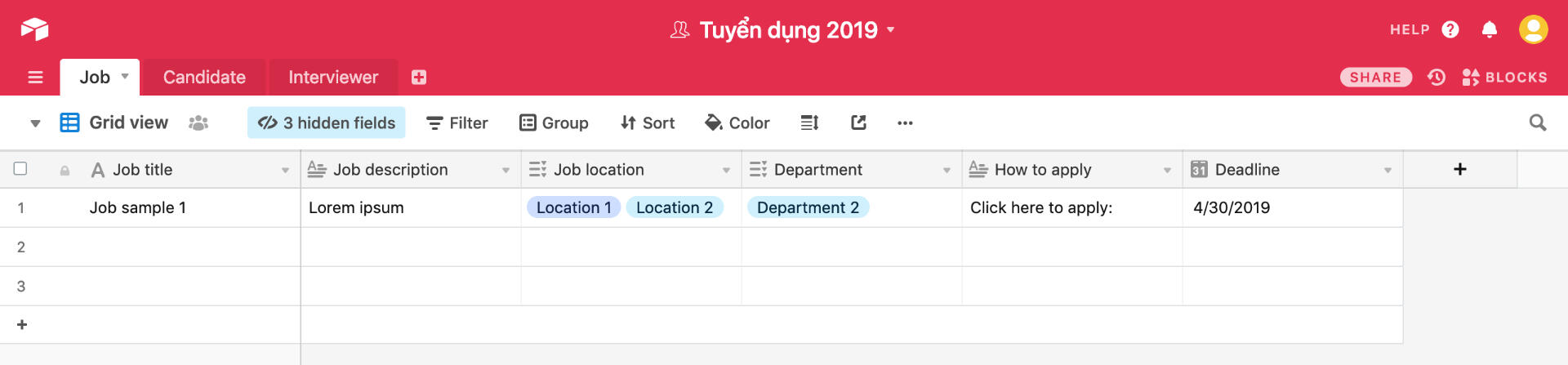Switch to the Interviewer tab
The image size is (1568, 365).
(333, 78)
